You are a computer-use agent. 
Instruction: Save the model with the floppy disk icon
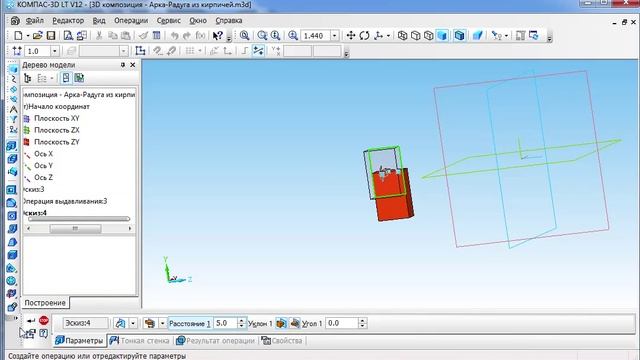[x=51, y=36]
